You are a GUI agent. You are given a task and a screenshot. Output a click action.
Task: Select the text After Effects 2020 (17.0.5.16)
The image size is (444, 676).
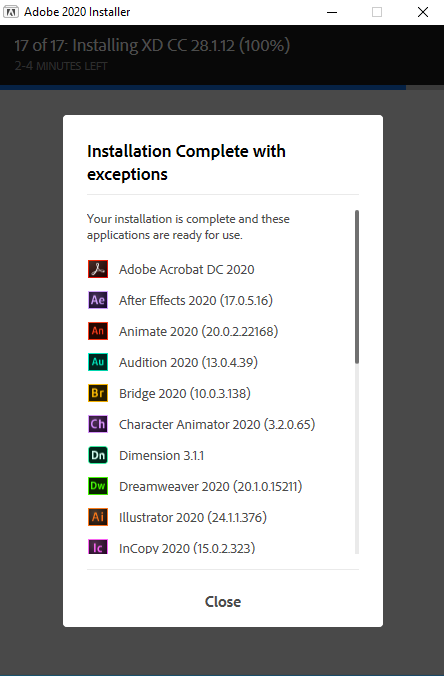coord(196,300)
